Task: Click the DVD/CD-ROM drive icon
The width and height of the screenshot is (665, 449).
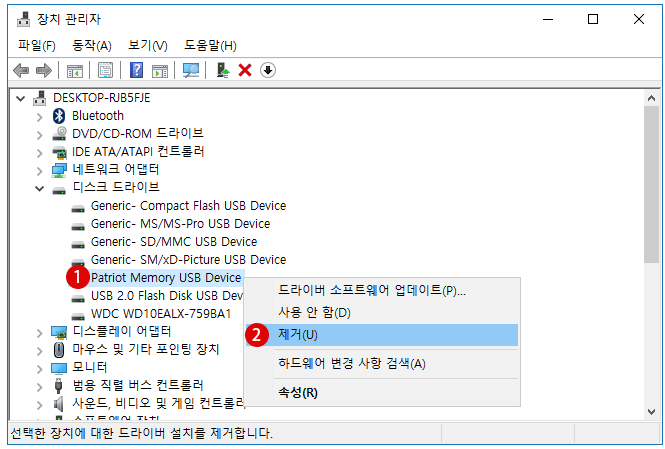Action: [x=59, y=134]
